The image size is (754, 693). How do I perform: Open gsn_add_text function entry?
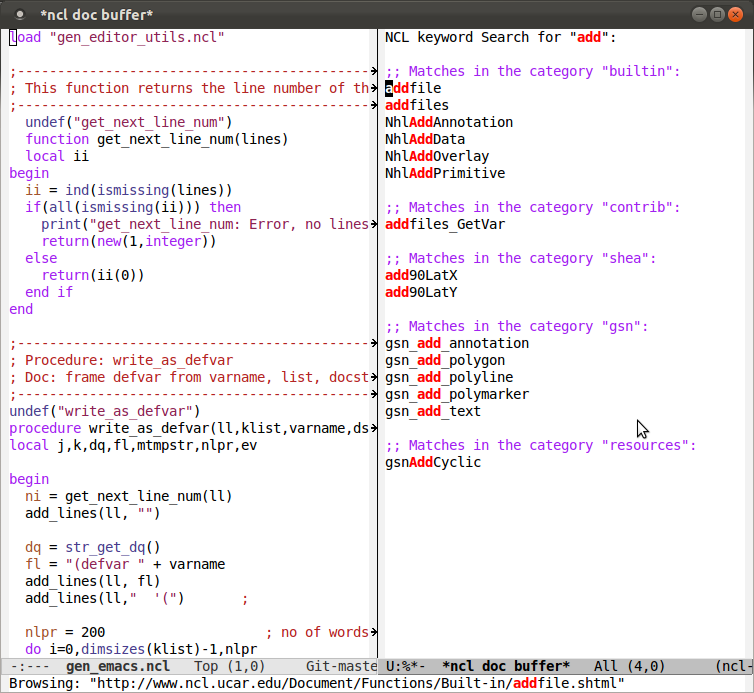pos(433,411)
